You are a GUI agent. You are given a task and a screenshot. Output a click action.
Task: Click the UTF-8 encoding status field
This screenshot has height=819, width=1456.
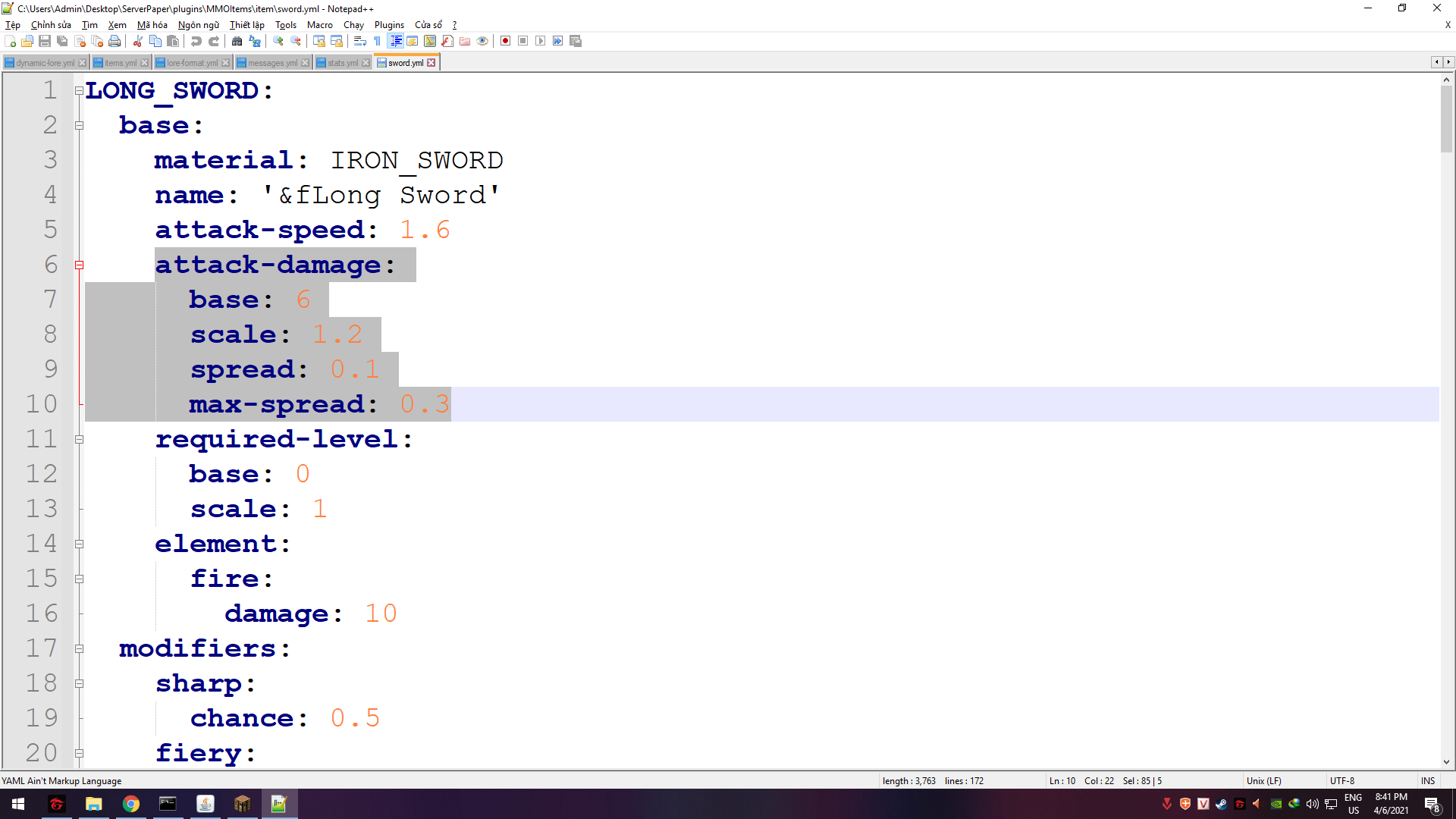tap(1341, 780)
